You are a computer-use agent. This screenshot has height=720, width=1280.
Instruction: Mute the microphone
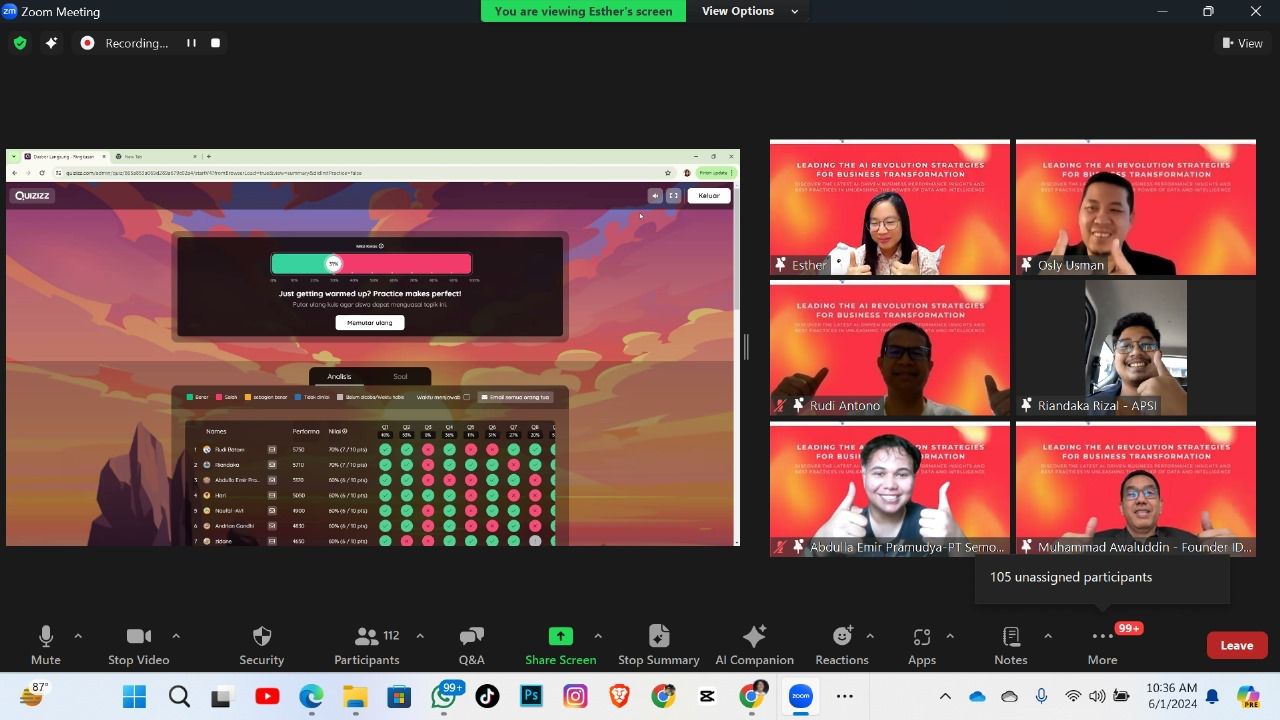tap(45, 637)
